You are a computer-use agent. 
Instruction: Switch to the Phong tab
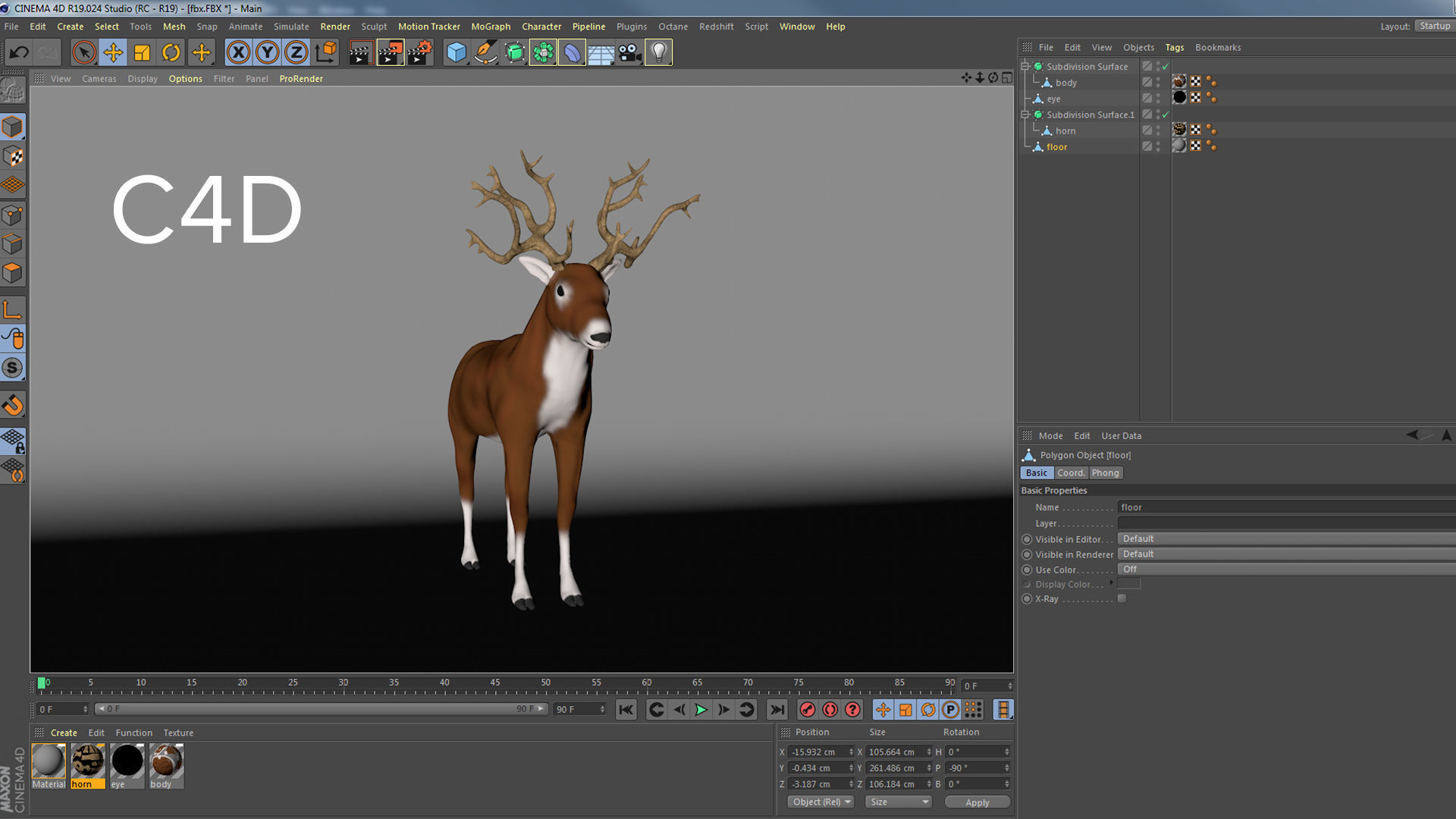pyautogui.click(x=1105, y=472)
